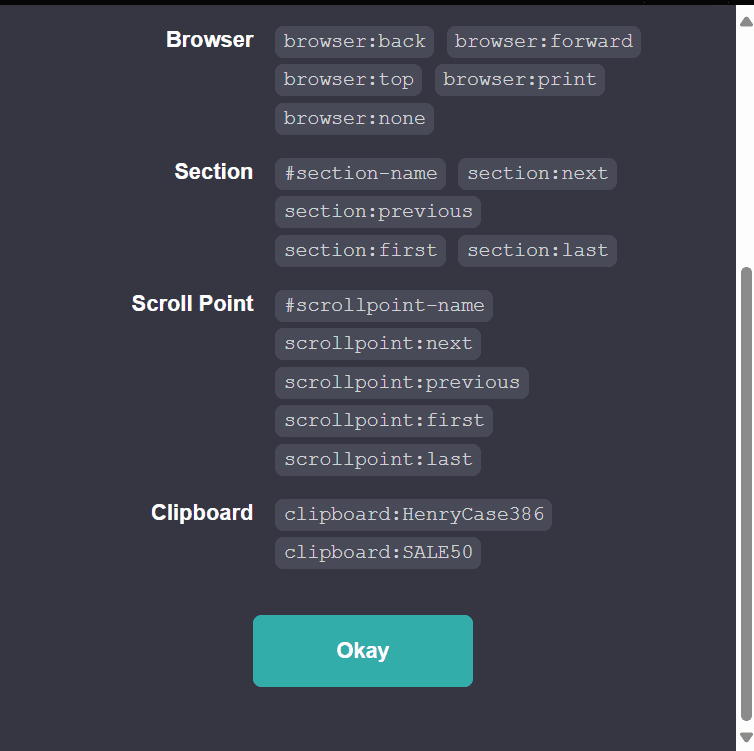Click the section:last tag
The width and height of the screenshot is (754, 751).
point(537,251)
